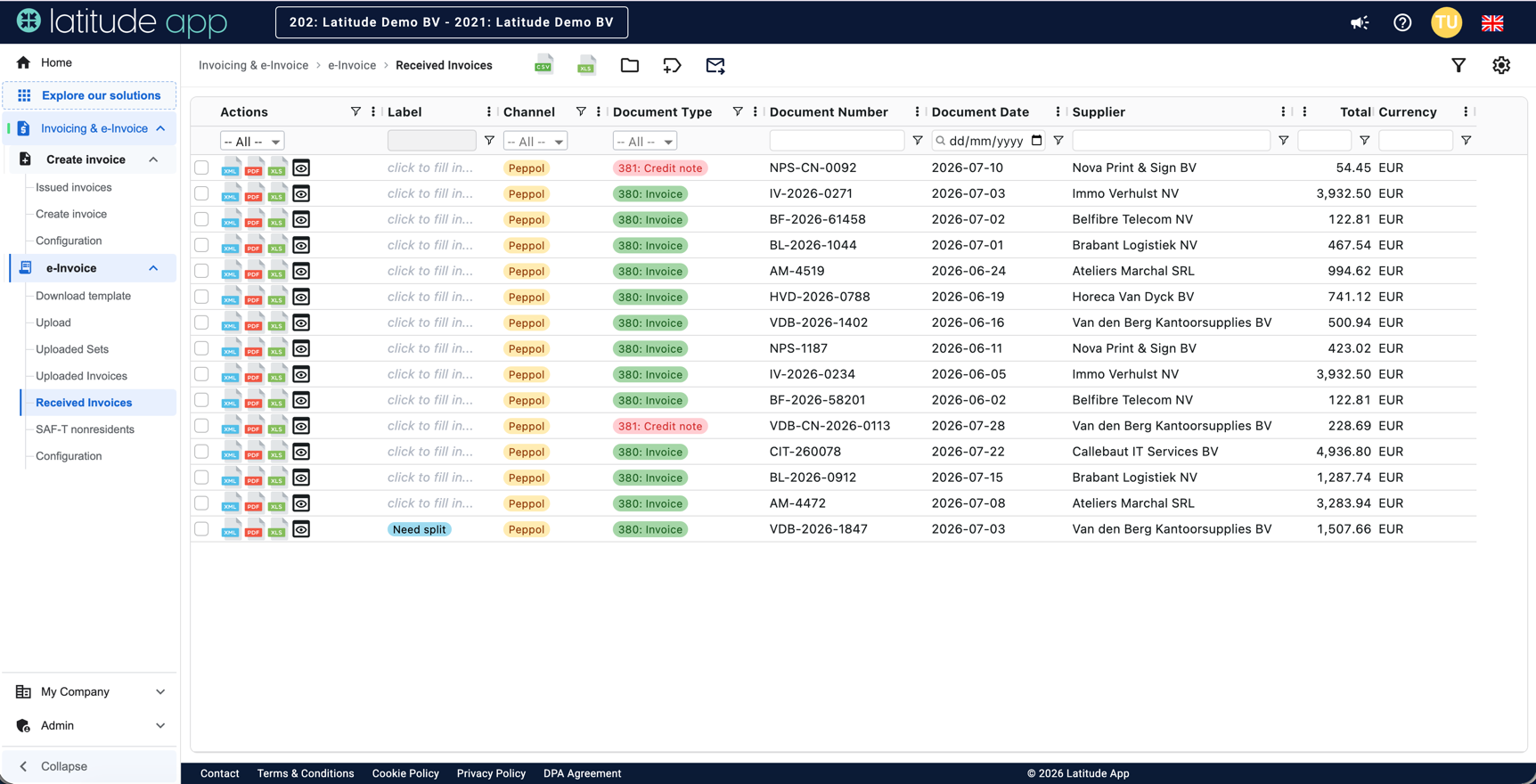Open Issued invoices in the sidebar
The width and height of the screenshot is (1536, 784).
[74, 187]
